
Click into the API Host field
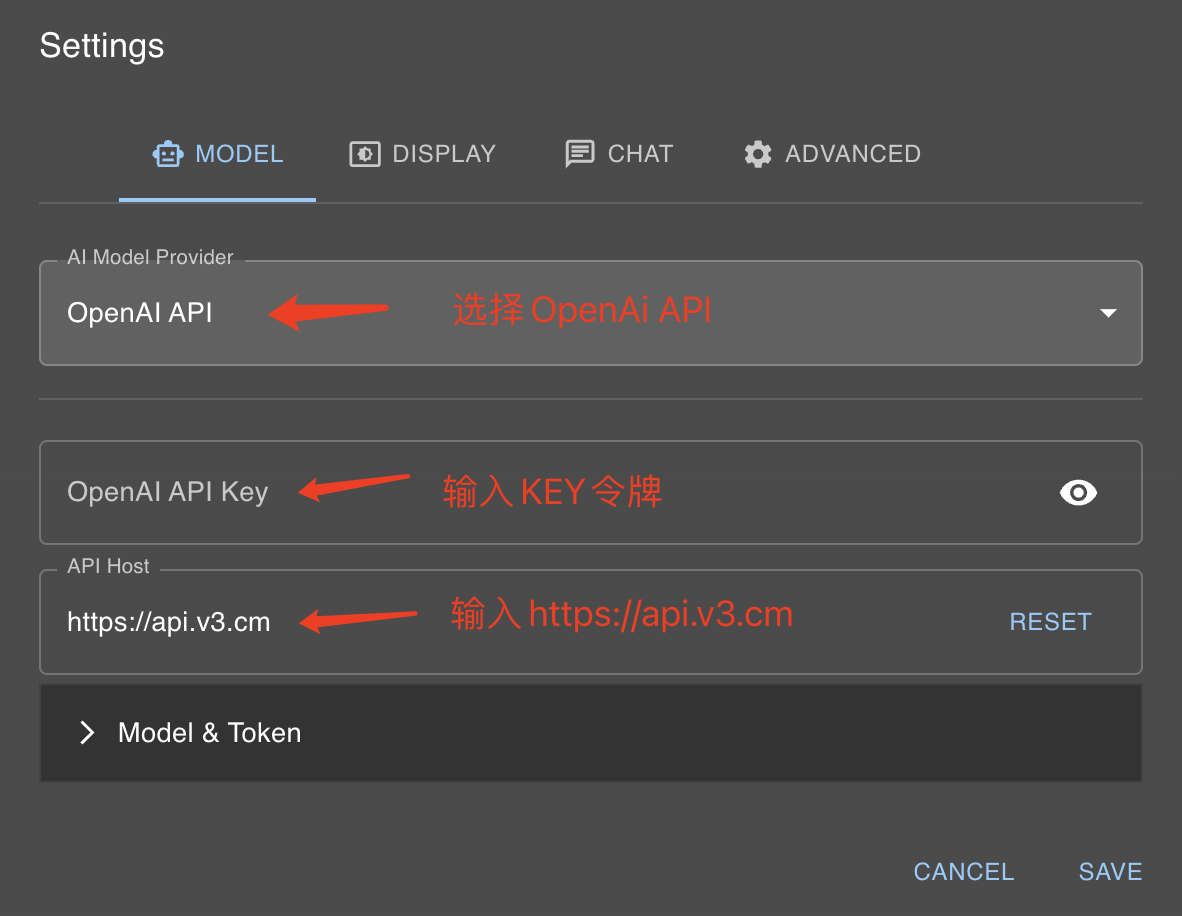591,622
